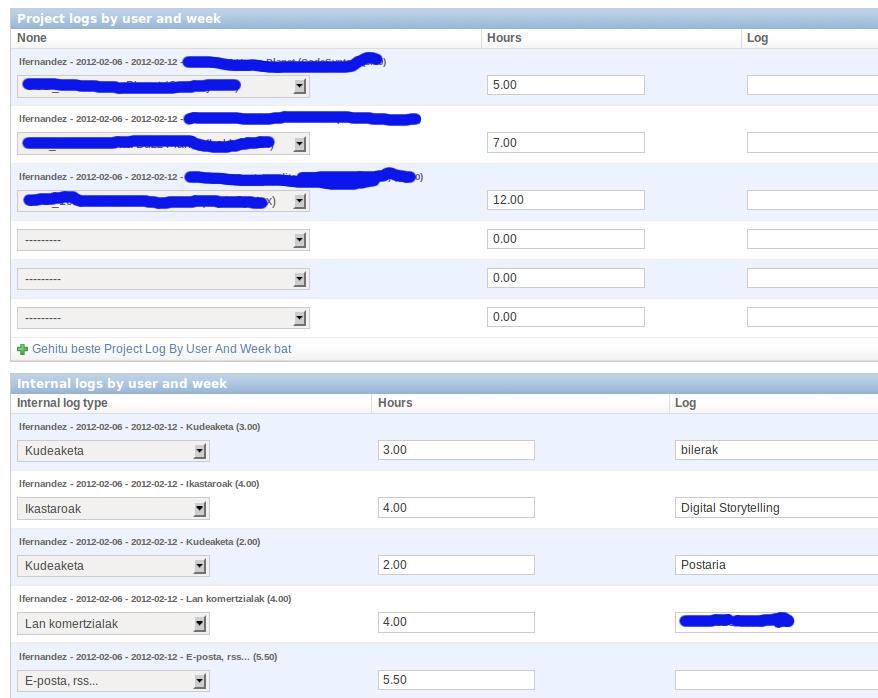The width and height of the screenshot is (878, 698).
Task: Click the Log field containing 'Postaria'
Action: click(x=776, y=565)
